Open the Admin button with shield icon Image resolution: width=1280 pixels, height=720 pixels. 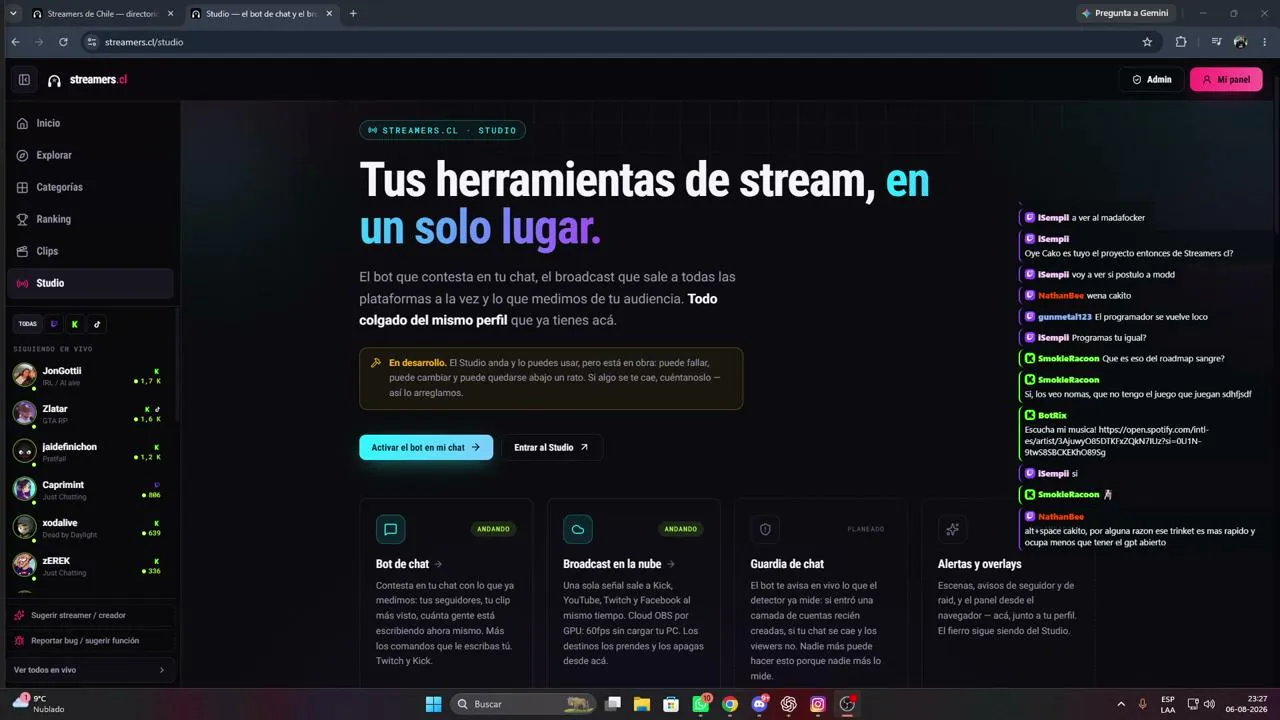pos(1152,80)
